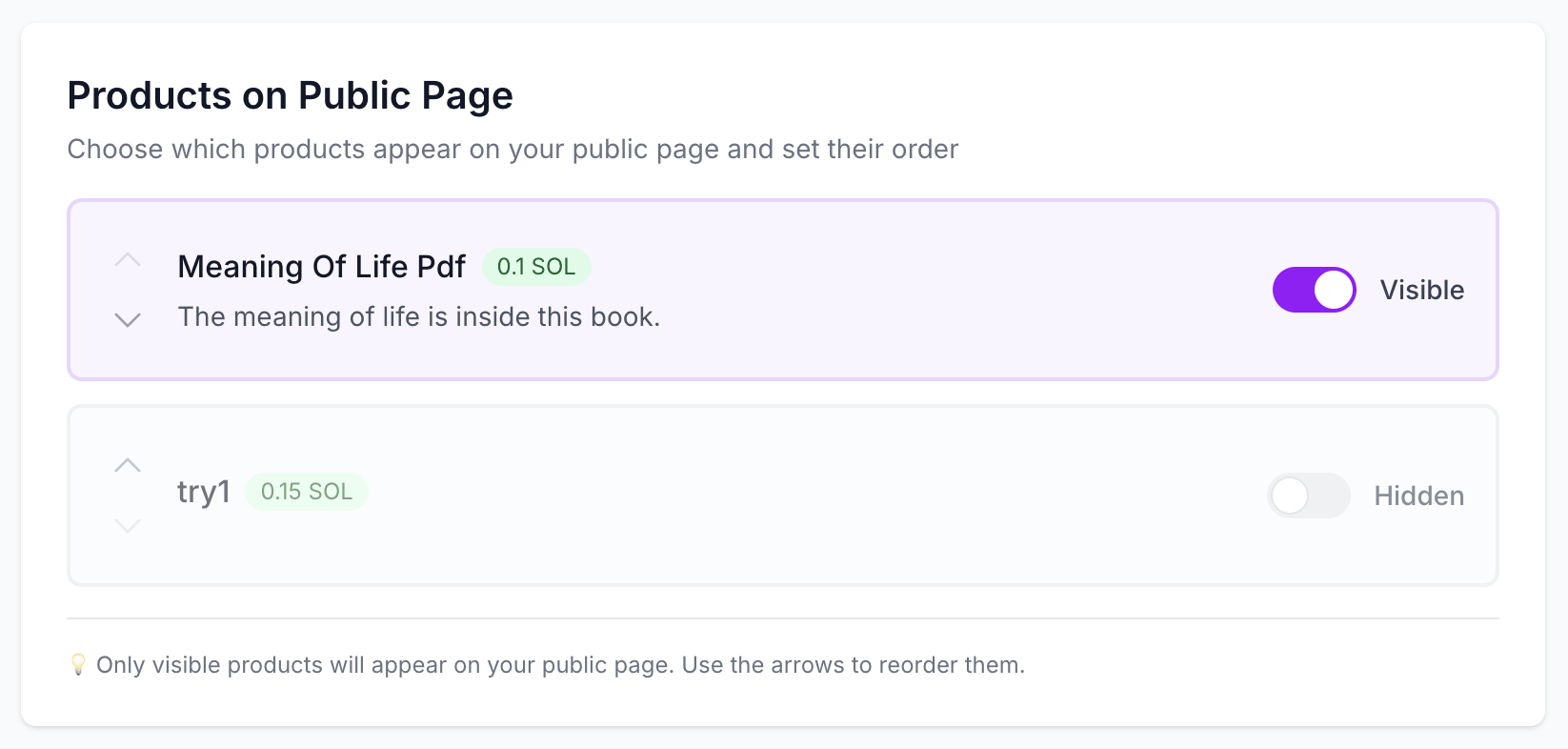The image size is (1568, 749).
Task: Move Meaning Of Life Pdf down
Action: click(128, 320)
